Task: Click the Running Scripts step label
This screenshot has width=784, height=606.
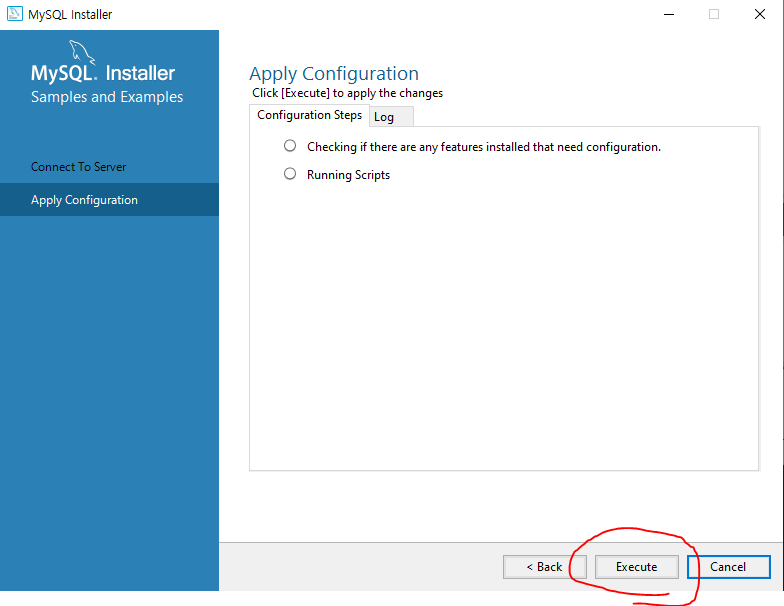Action: coord(348,175)
